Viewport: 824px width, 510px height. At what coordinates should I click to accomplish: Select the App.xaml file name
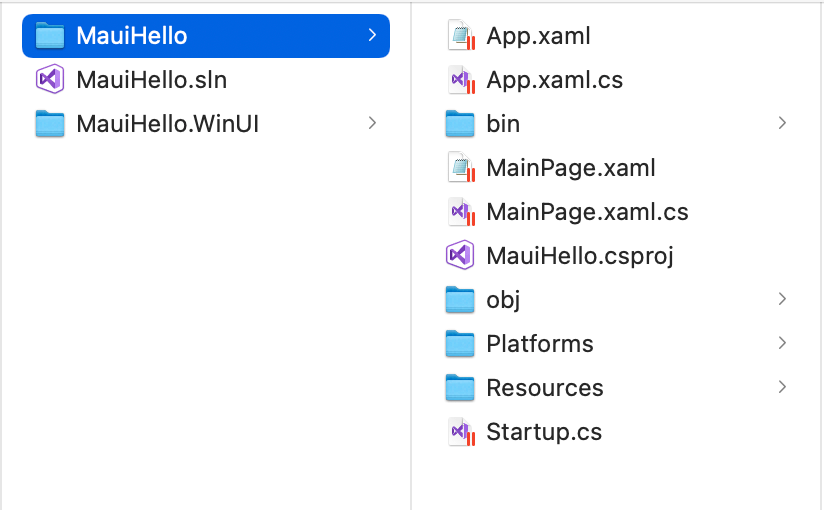[538, 36]
